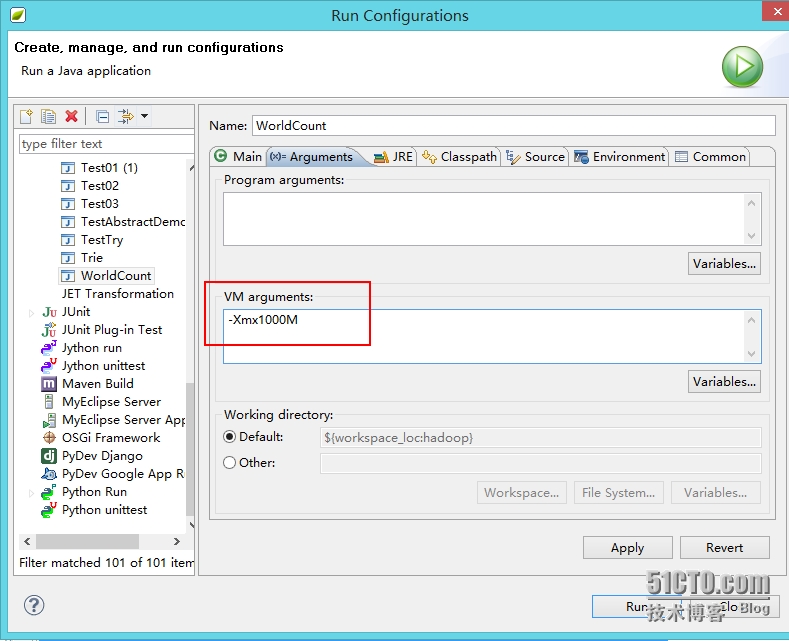The height and width of the screenshot is (641, 789).
Task: Duplicate the selected launch configuration
Action: tap(48, 117)
